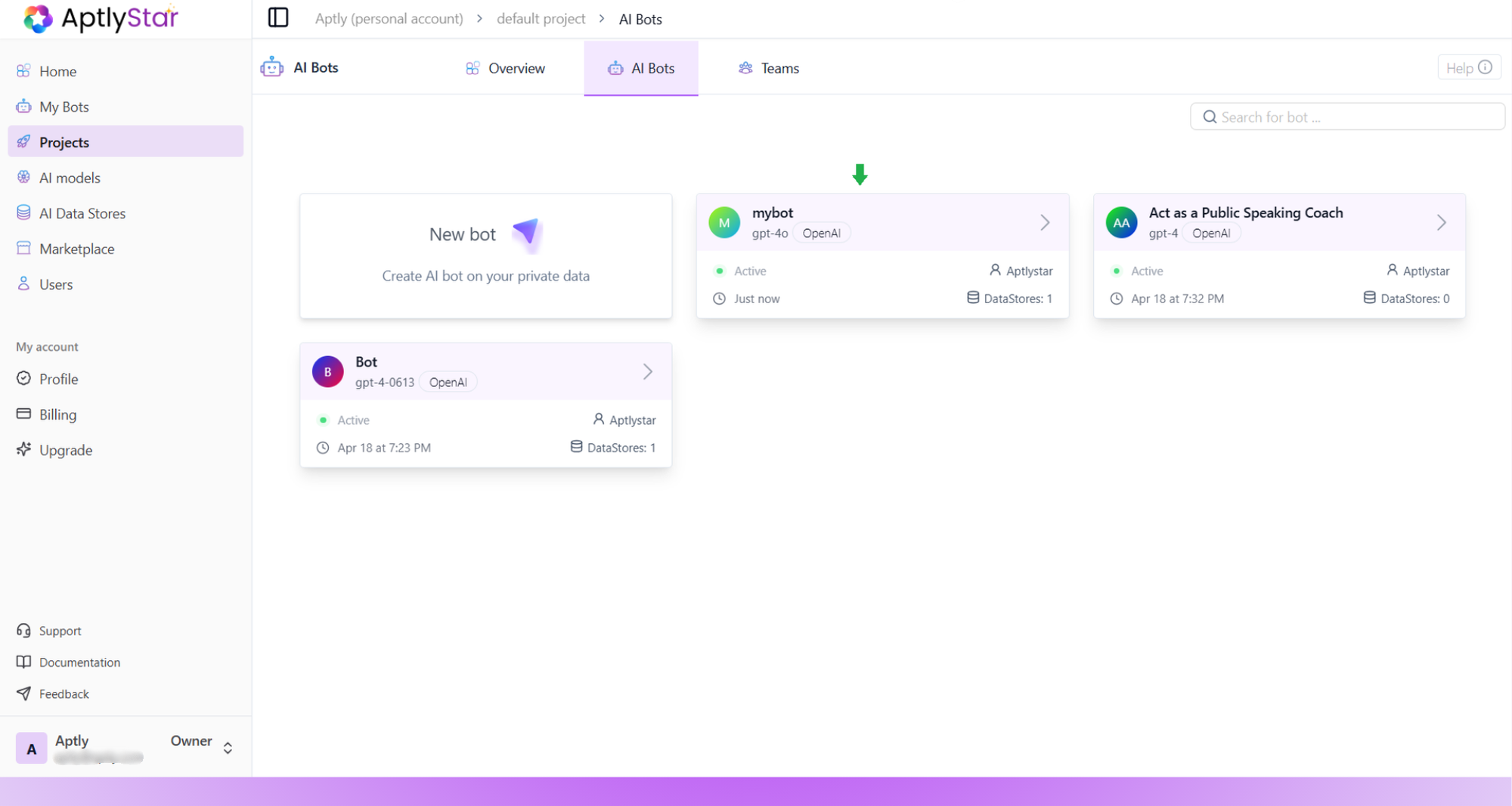1512x806 pixels.
Task: Click Aptly (personal account) breadcrumb
Action: [389, 18]
